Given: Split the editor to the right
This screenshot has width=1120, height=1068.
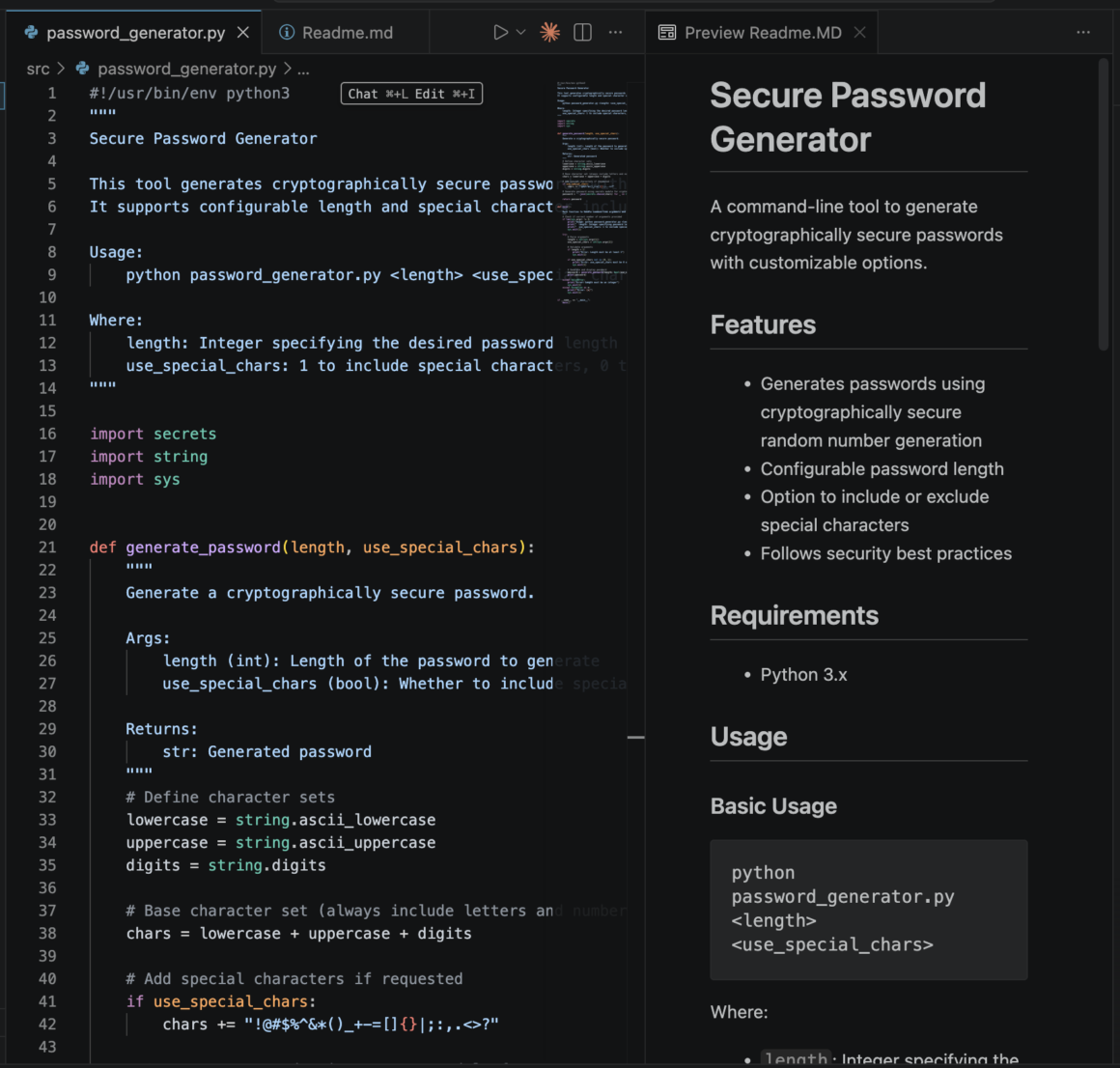Looking at the screenshot, I should [583, 32].
